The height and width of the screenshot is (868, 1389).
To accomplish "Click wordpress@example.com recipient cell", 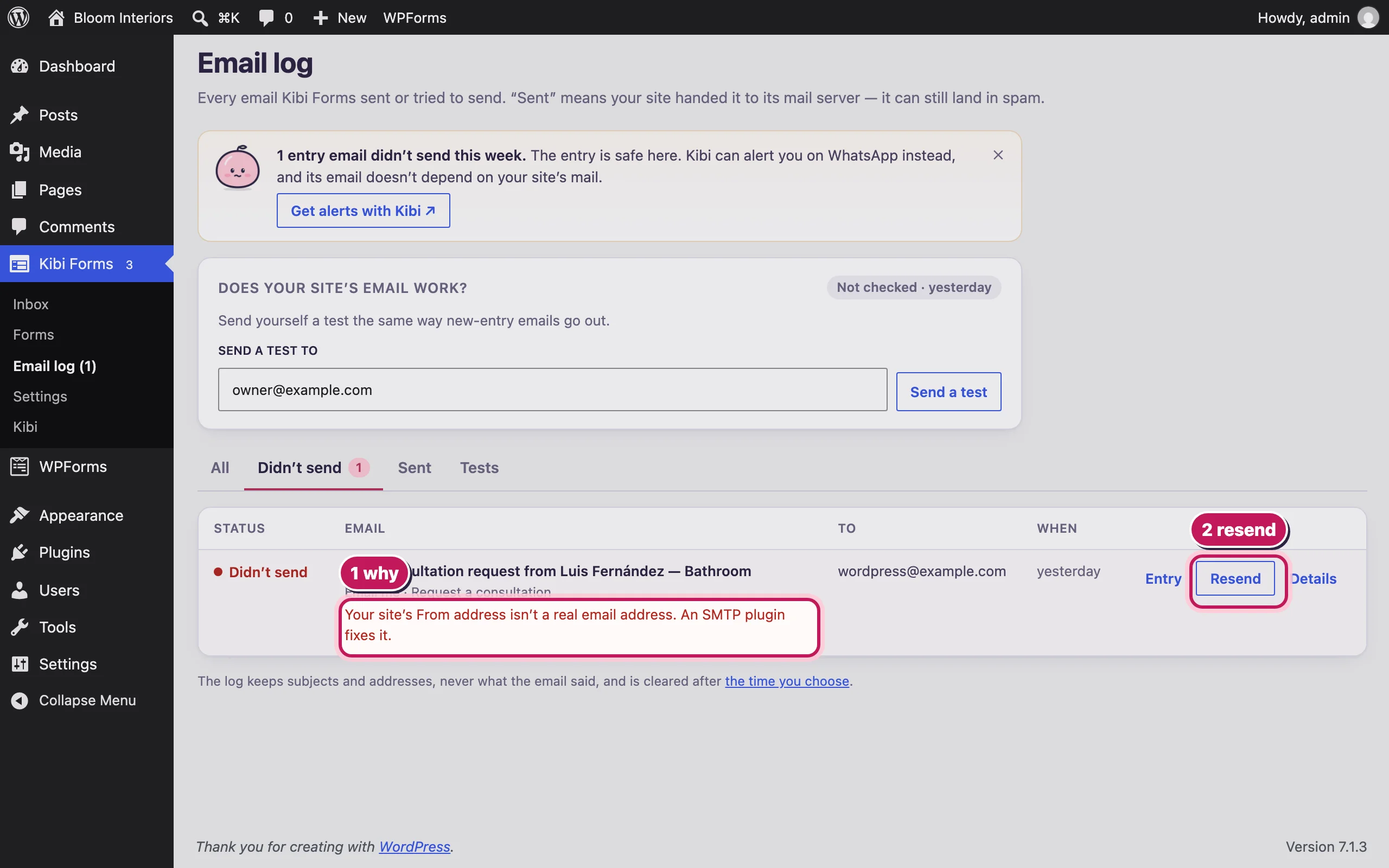I will click(x=922, y=571).
